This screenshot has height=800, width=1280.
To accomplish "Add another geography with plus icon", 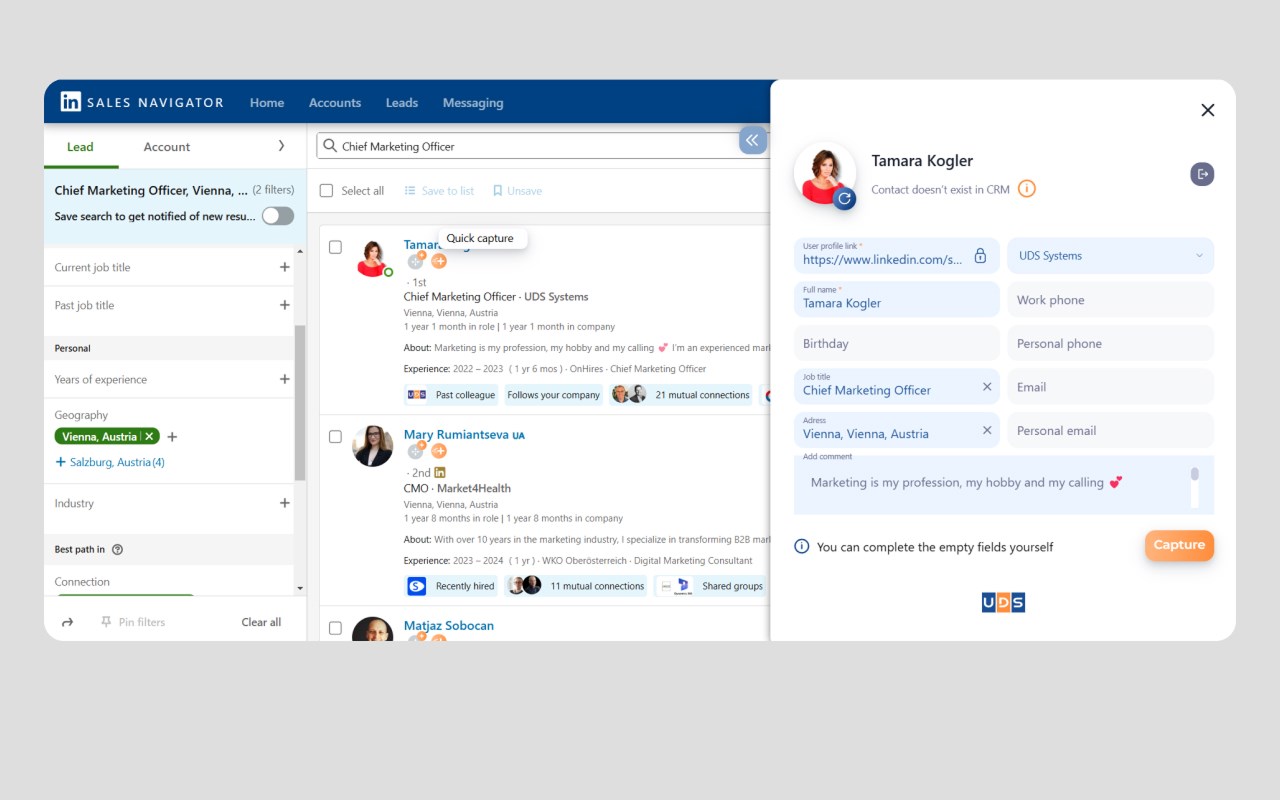I will 172,437.
